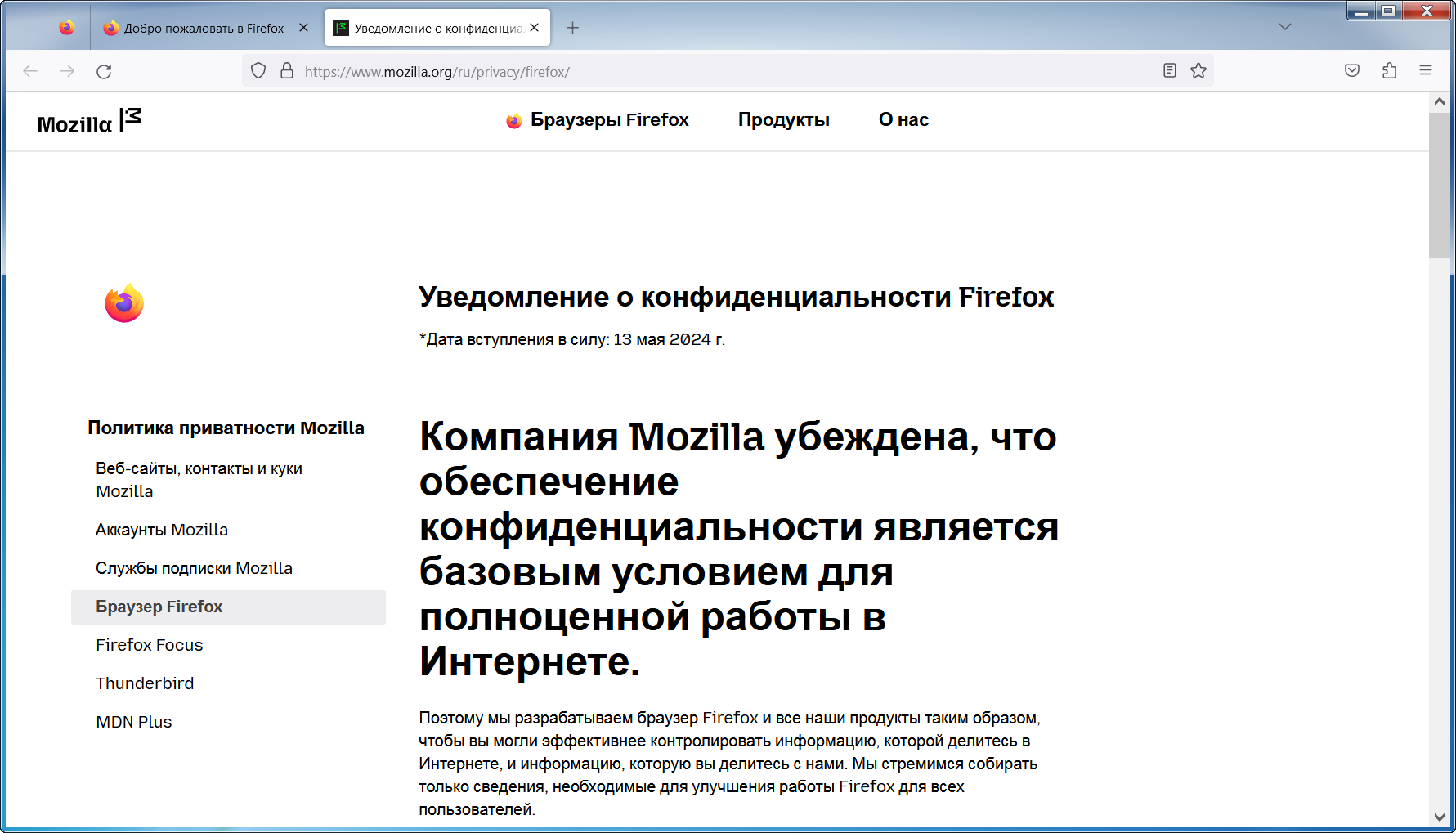
Task: Open the Firefox hamburger application menu
Action: point(1426,71)
